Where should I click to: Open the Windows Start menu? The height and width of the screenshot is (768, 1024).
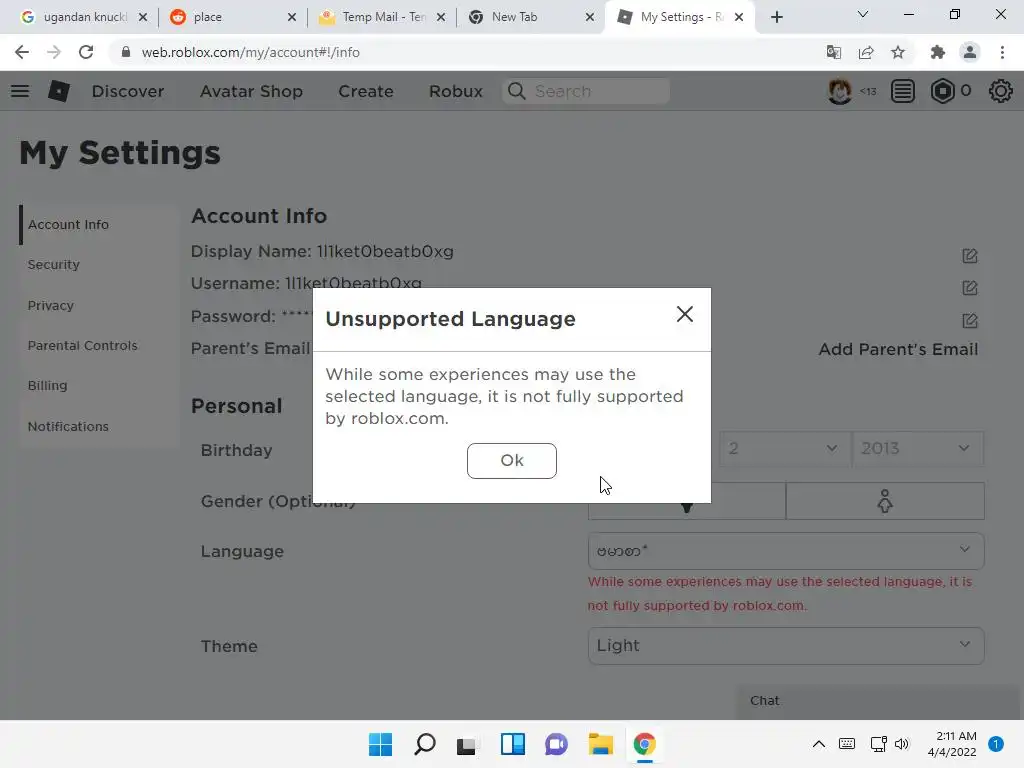pyautogui.click(x=380, y=744)
